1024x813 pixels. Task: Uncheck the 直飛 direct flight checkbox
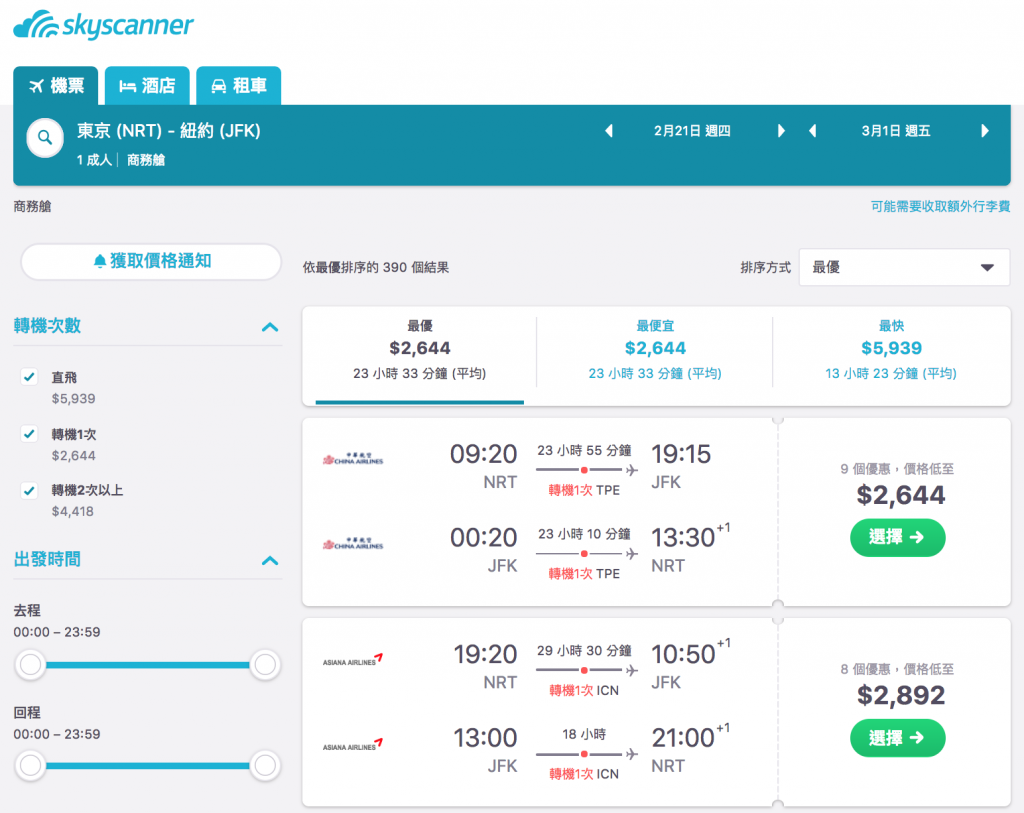tap(29, 377)
